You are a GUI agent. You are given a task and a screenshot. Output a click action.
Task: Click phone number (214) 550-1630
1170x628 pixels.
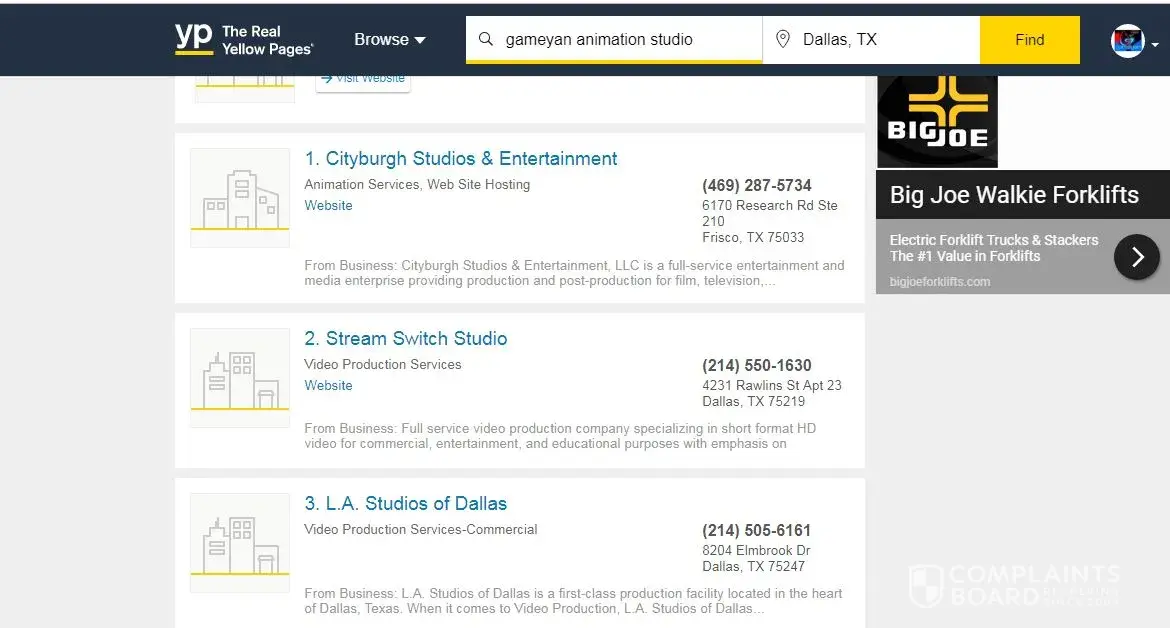click(x=757, y=365)
